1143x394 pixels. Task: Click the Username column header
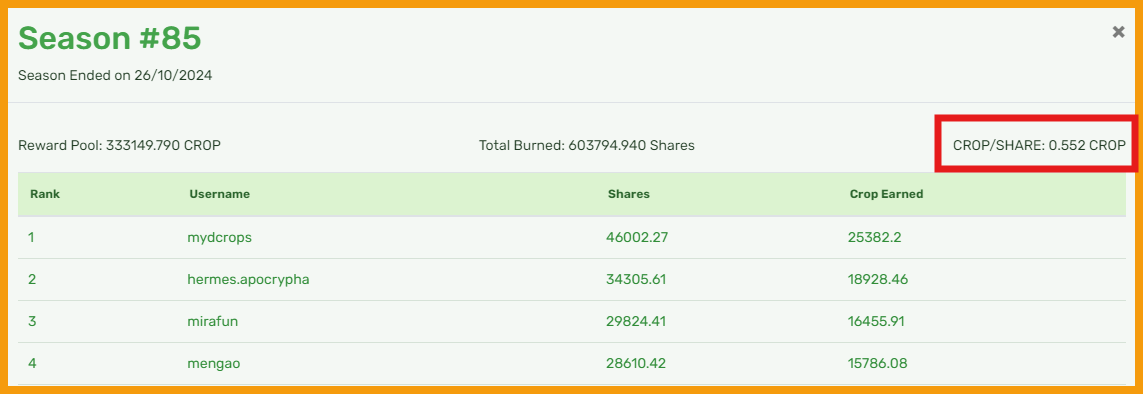tap(219, 194)
